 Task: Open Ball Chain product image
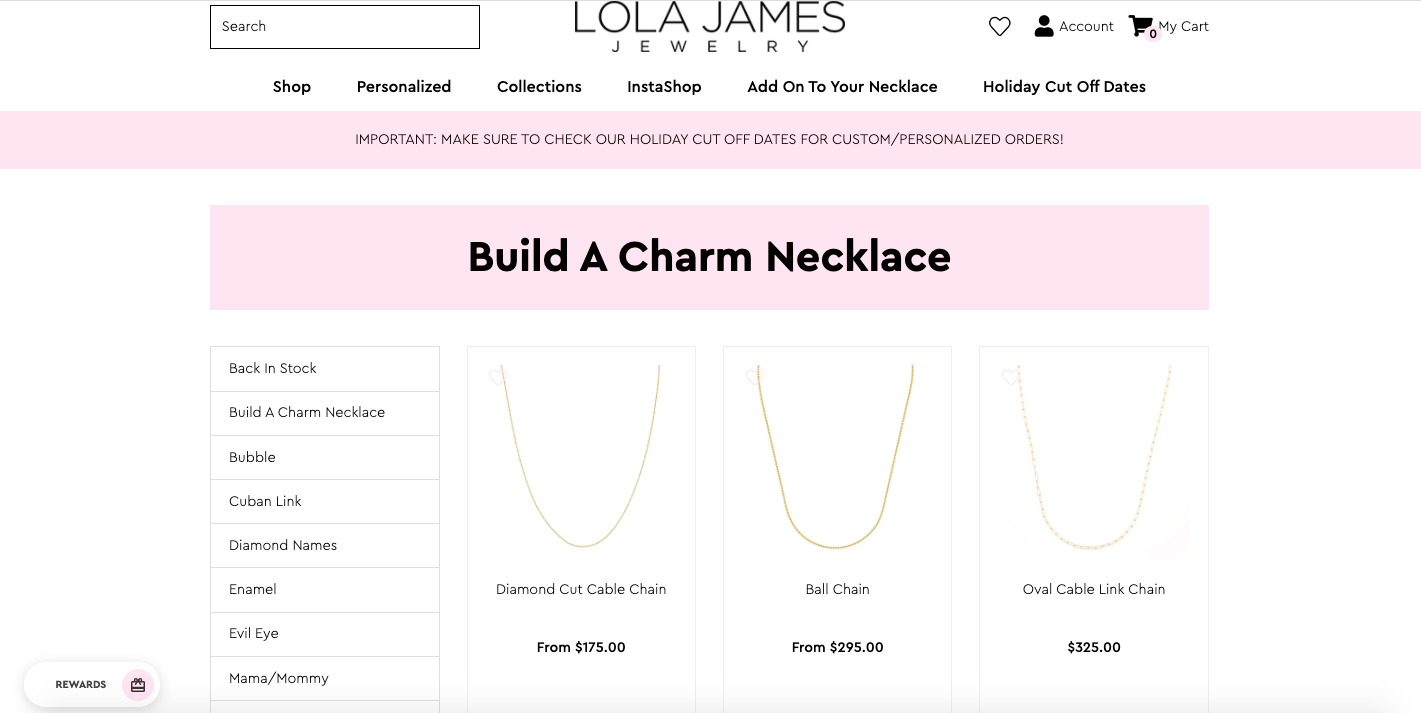click(837, 456)
